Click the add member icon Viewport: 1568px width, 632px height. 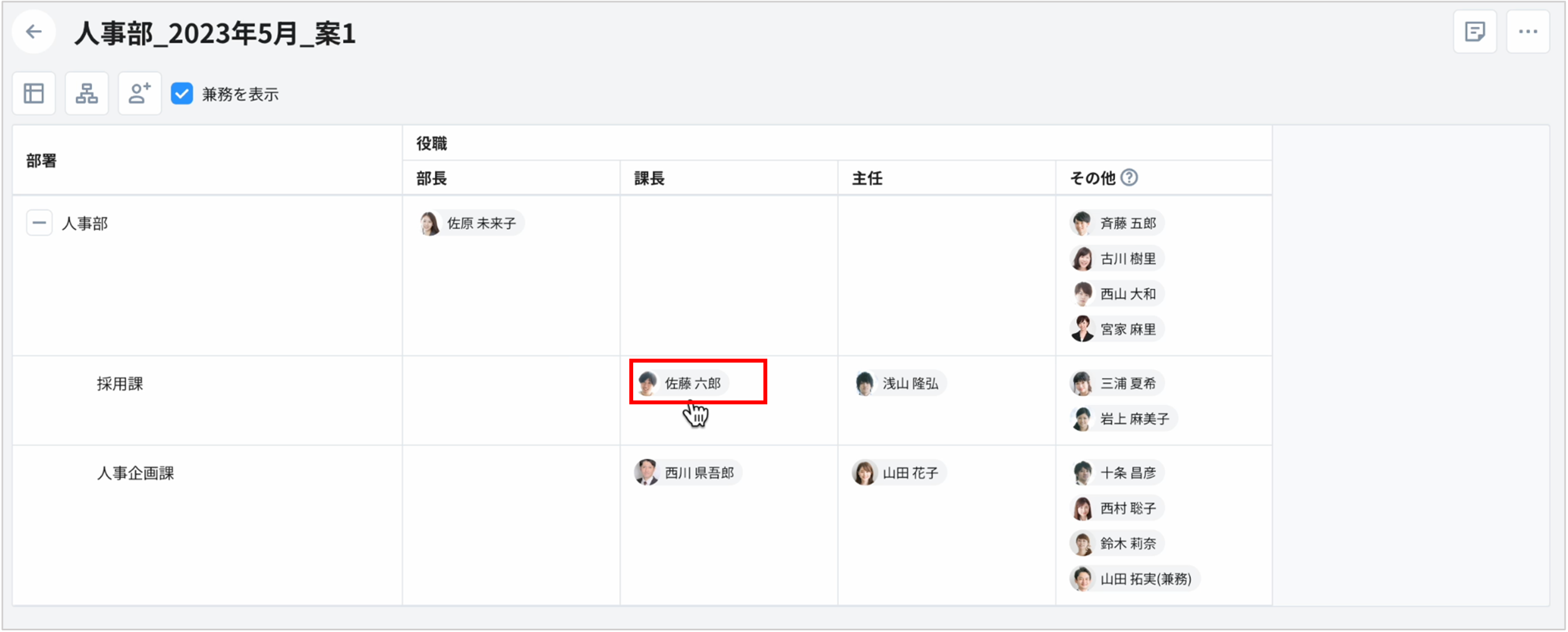click(x=140, y=93)
